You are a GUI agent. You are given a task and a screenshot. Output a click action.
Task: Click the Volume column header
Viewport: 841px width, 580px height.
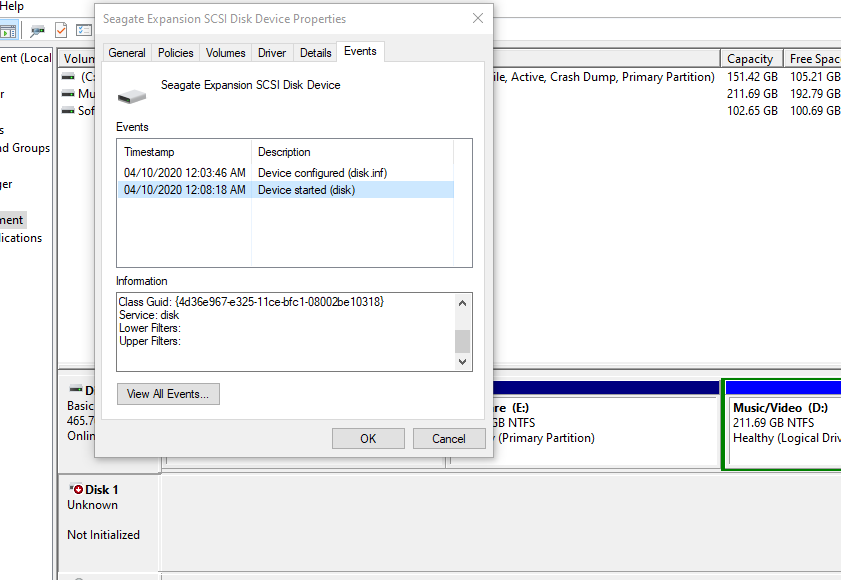point(76,58)
